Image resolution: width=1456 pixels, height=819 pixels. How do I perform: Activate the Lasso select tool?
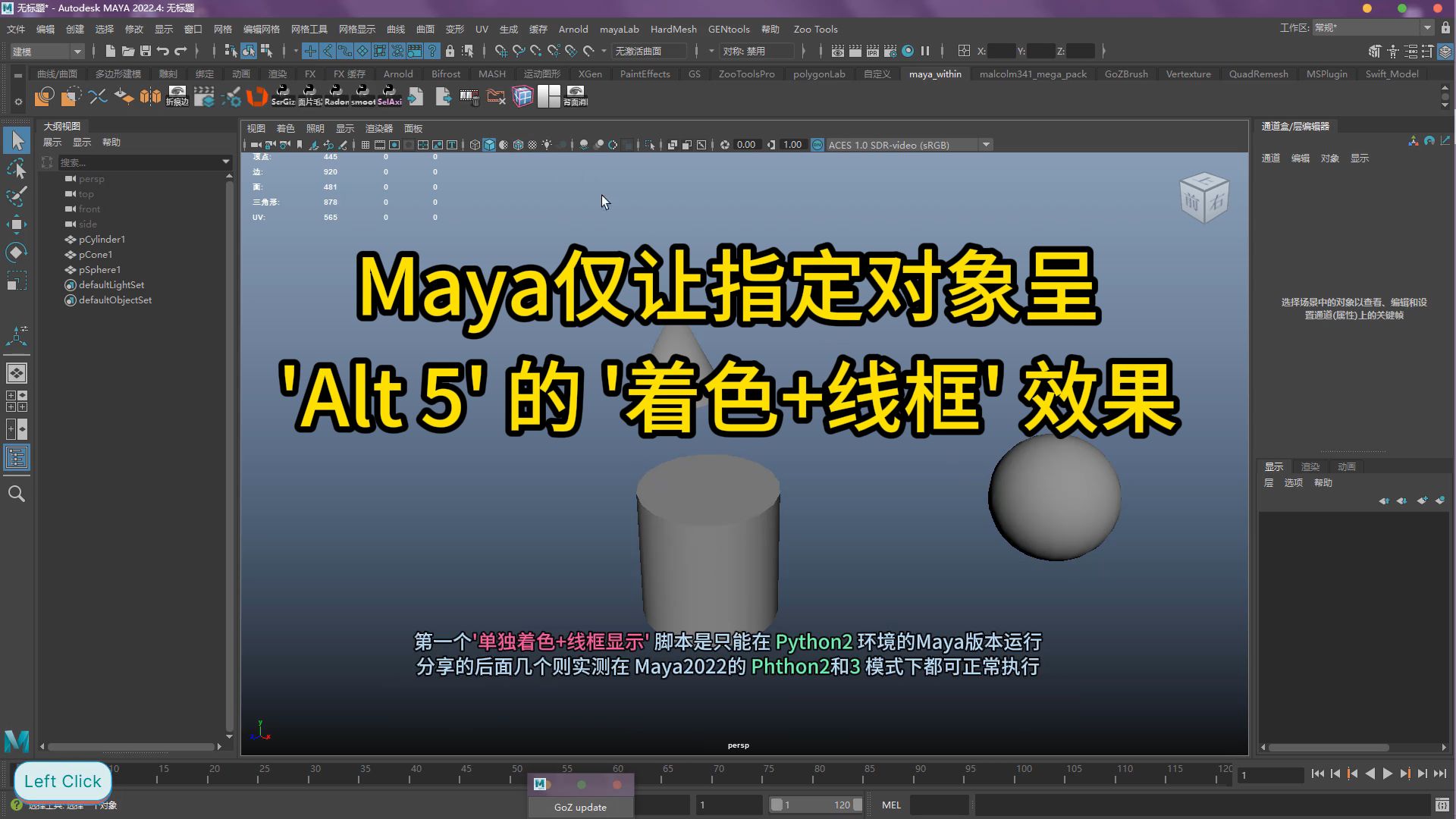pyautogui.click(x=17, y=168)
